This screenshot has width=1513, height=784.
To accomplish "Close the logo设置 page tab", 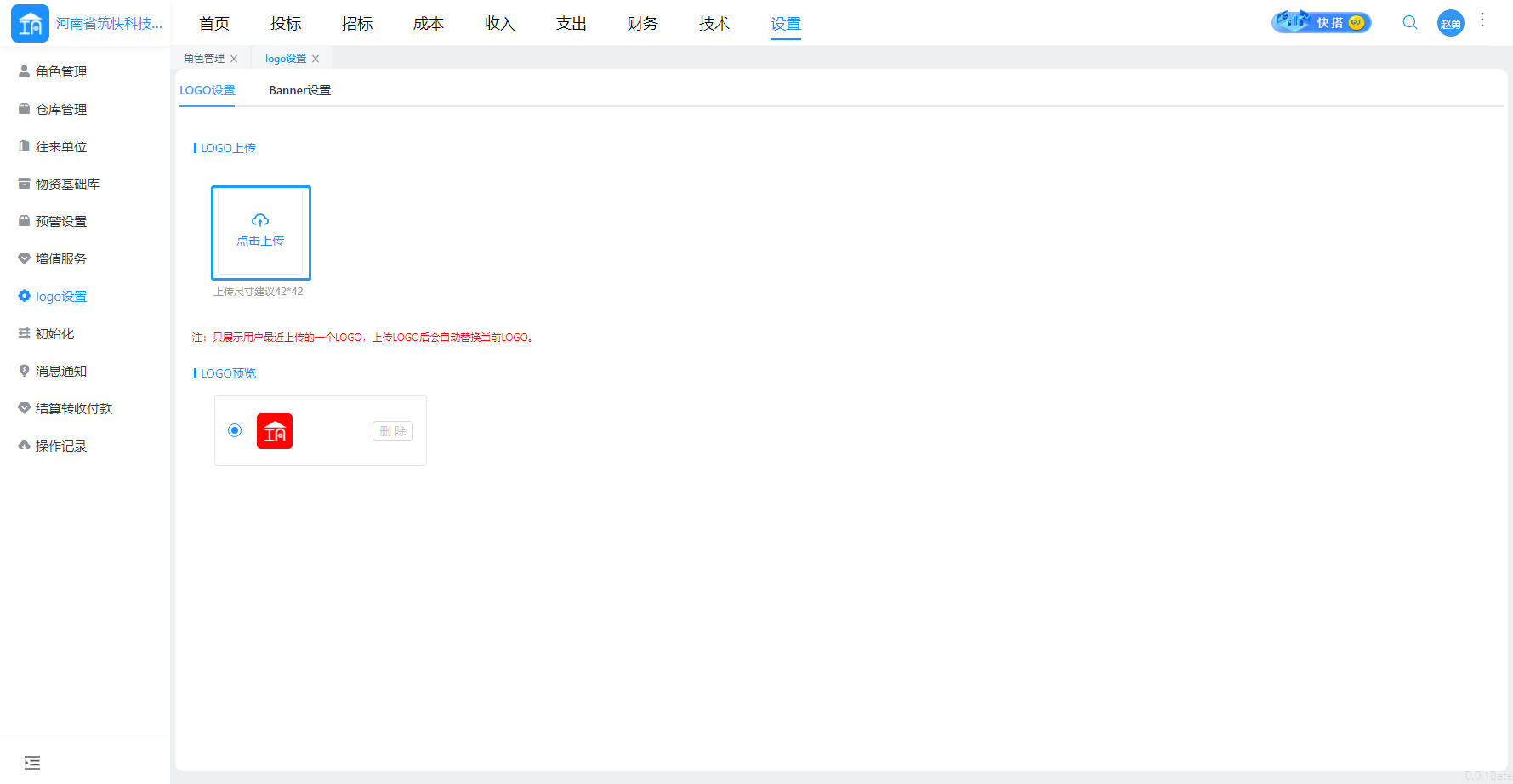I will [316, 59].
